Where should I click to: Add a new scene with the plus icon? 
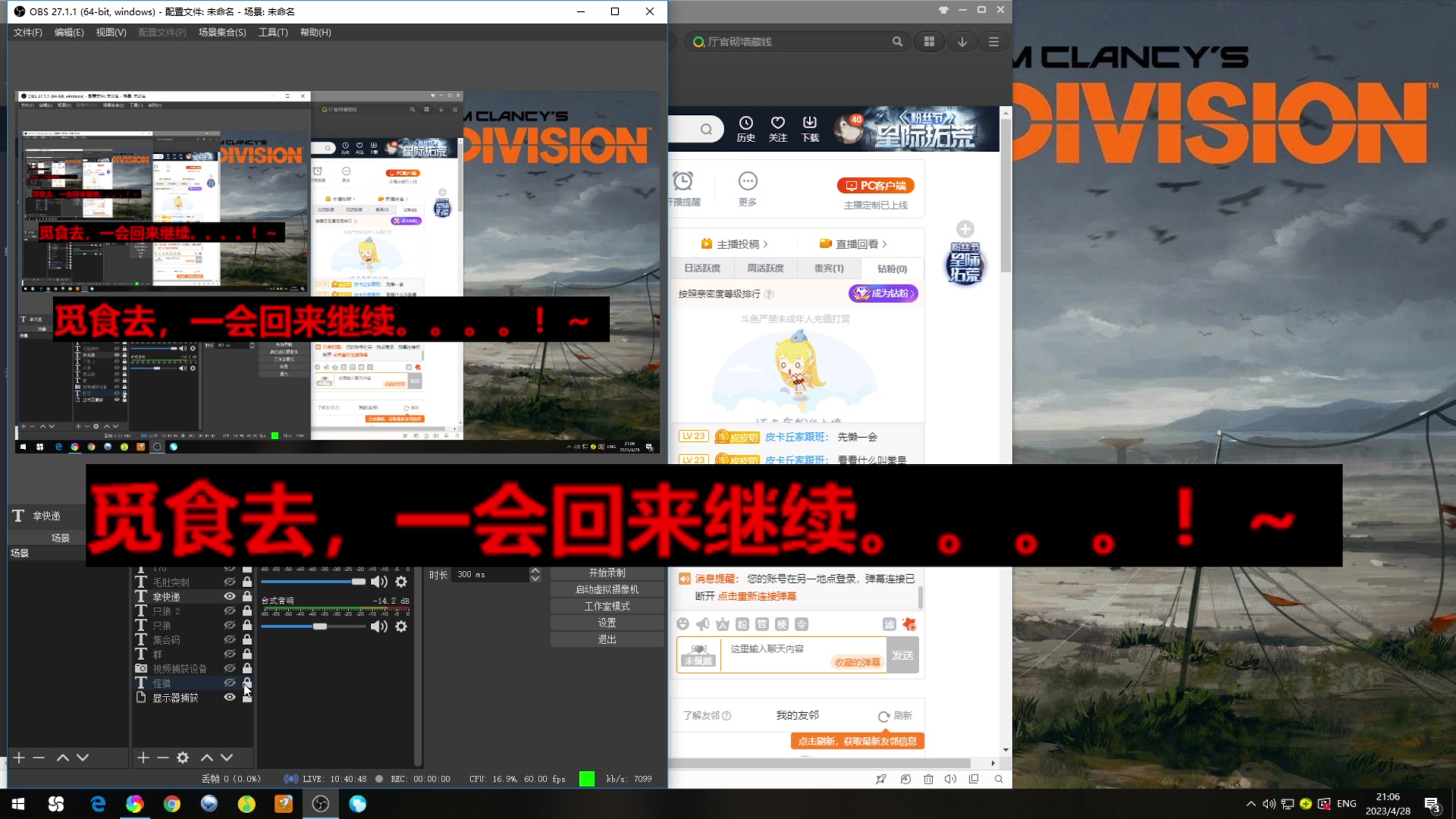click(x=19, y=758)
